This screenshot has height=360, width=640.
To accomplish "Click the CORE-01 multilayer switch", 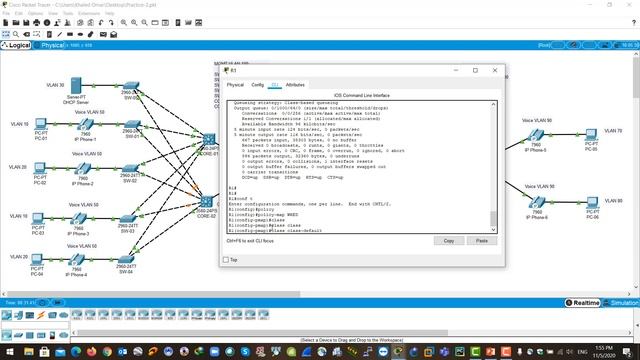I will pyautogui.click(x=209, y=140).
